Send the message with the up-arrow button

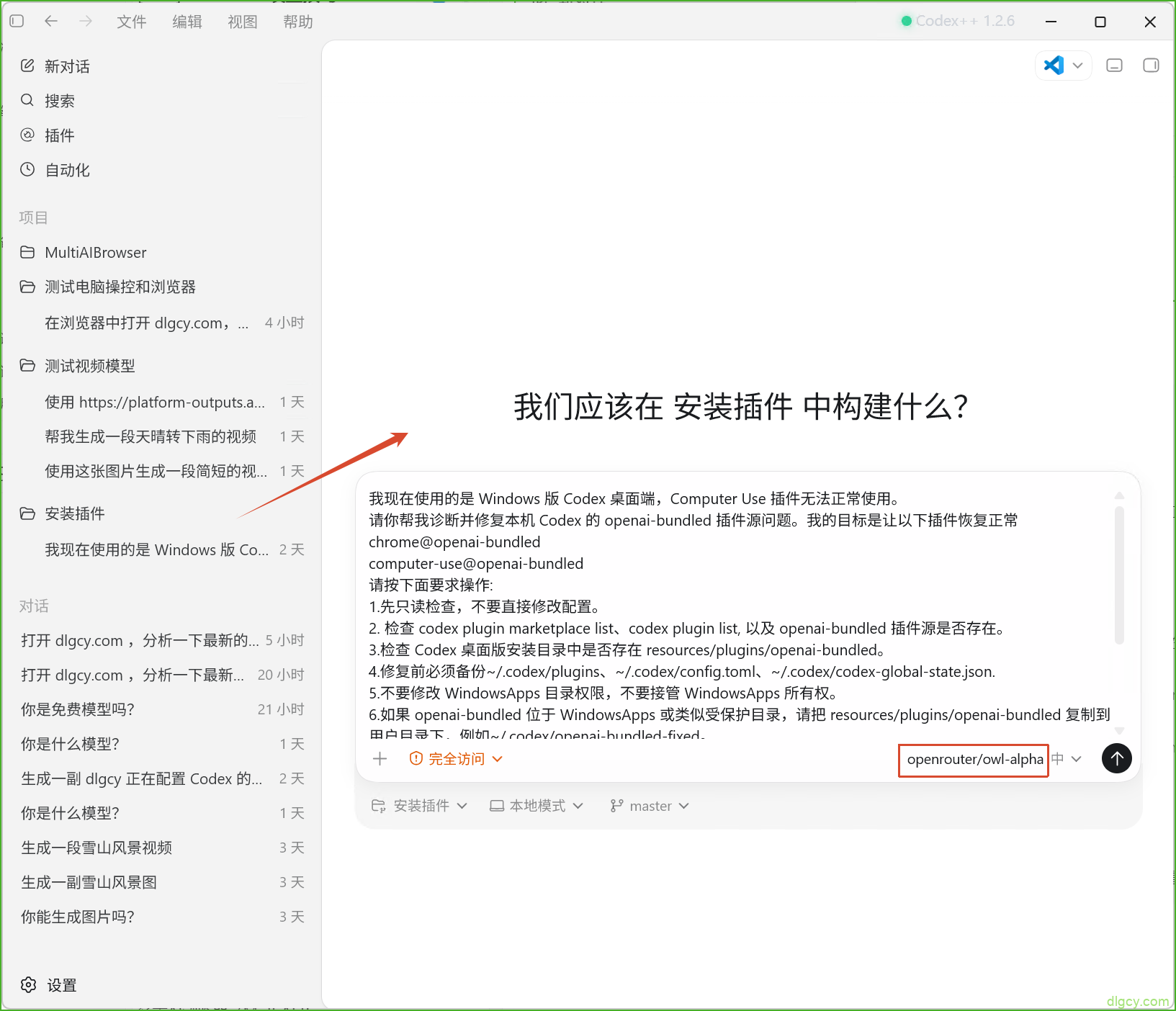pos(1117,758)
